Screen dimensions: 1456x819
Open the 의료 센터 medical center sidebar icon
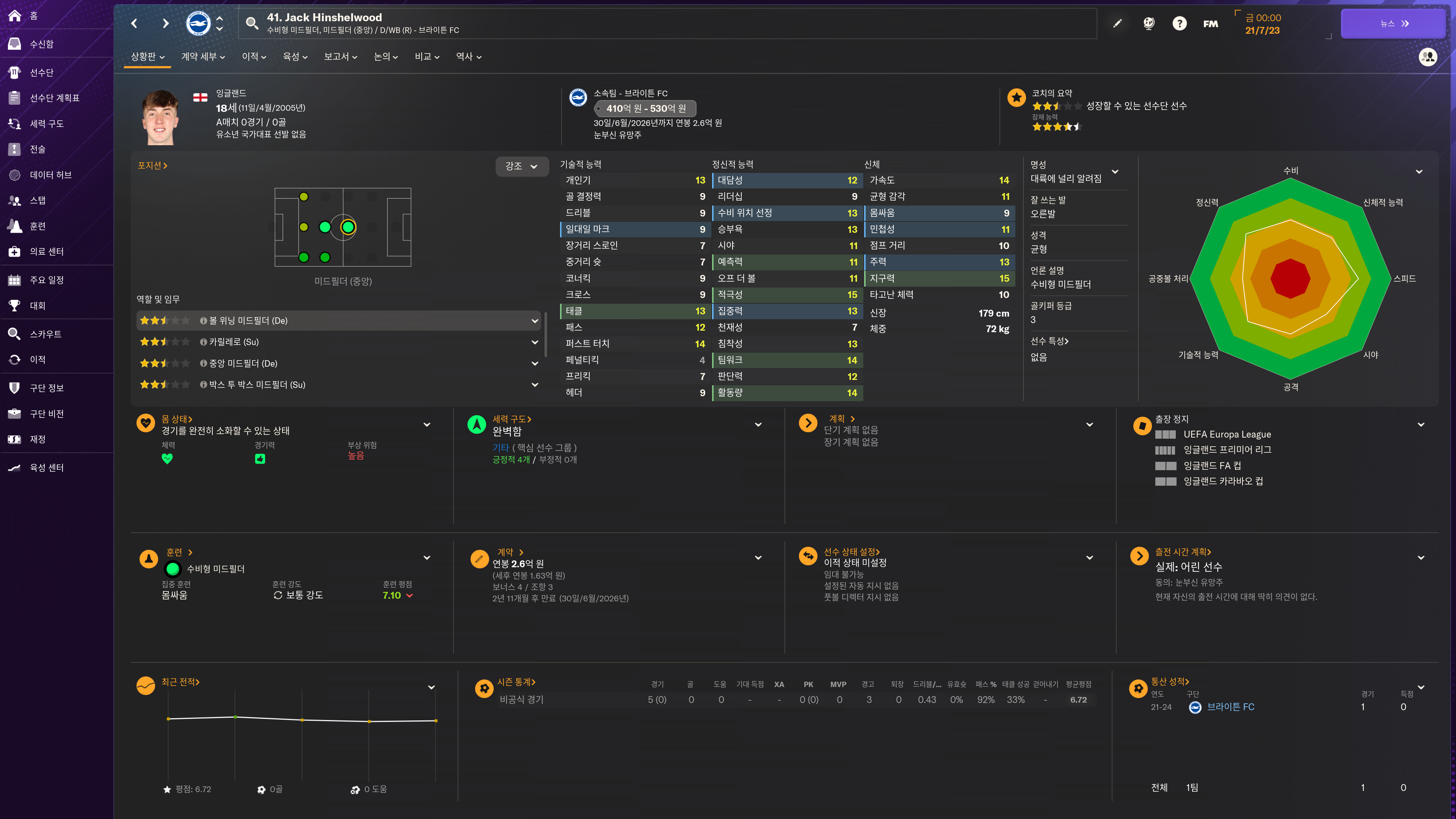click(15, 251)
